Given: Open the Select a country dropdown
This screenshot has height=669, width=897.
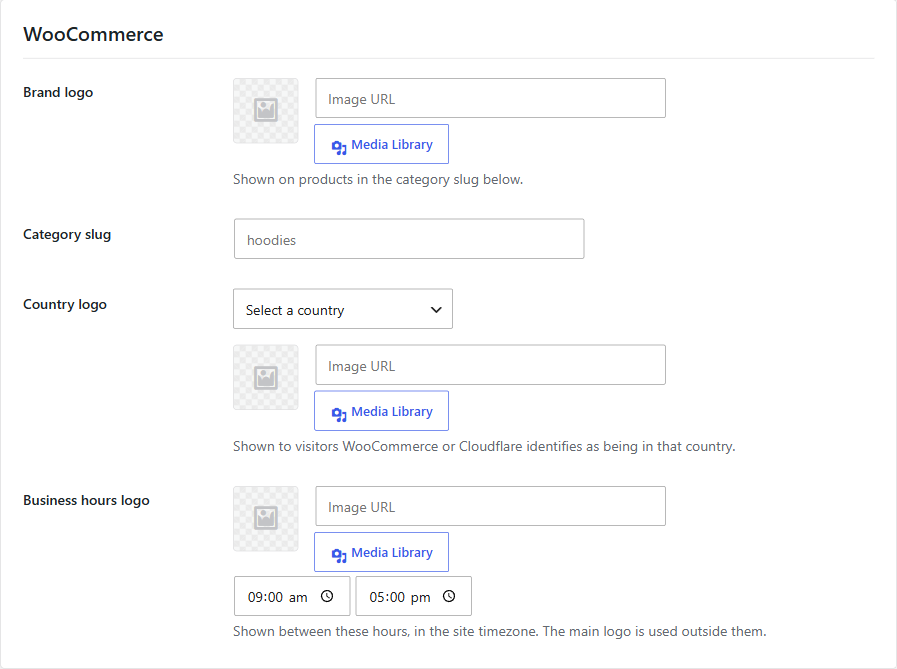Looking at the screenshot, I should click(343, 309).
